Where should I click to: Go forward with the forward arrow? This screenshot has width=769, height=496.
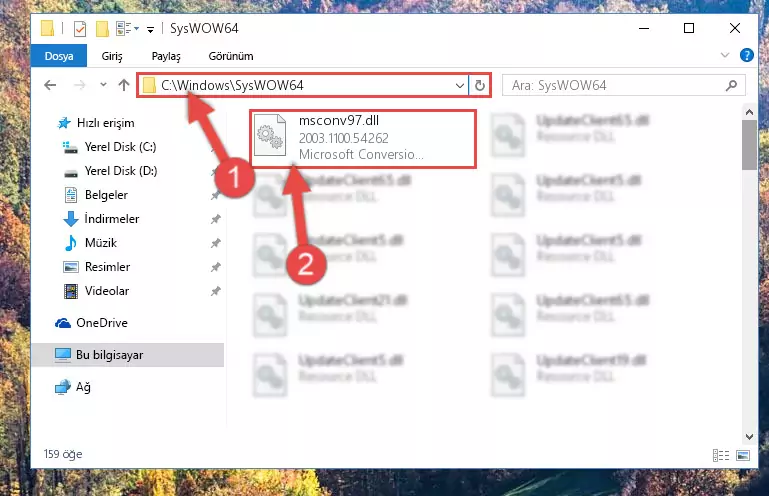79,85
